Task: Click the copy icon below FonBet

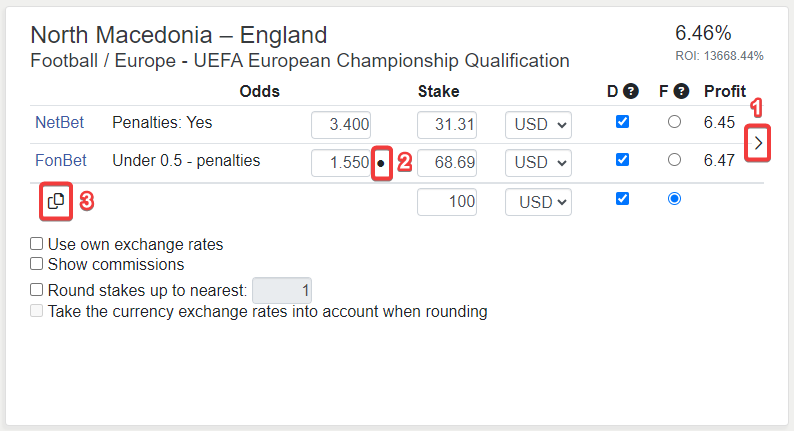Action: tap(56, 201)
